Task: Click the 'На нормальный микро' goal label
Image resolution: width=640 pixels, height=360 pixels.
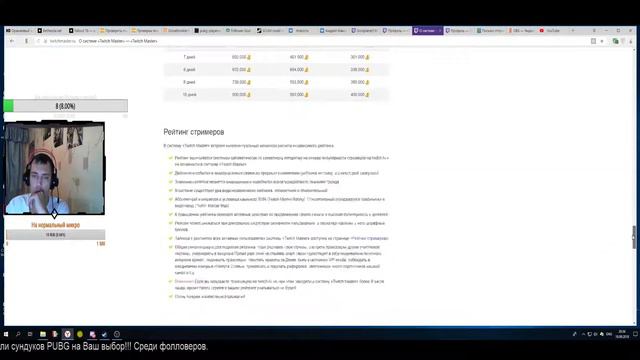Action: point(56,225)
